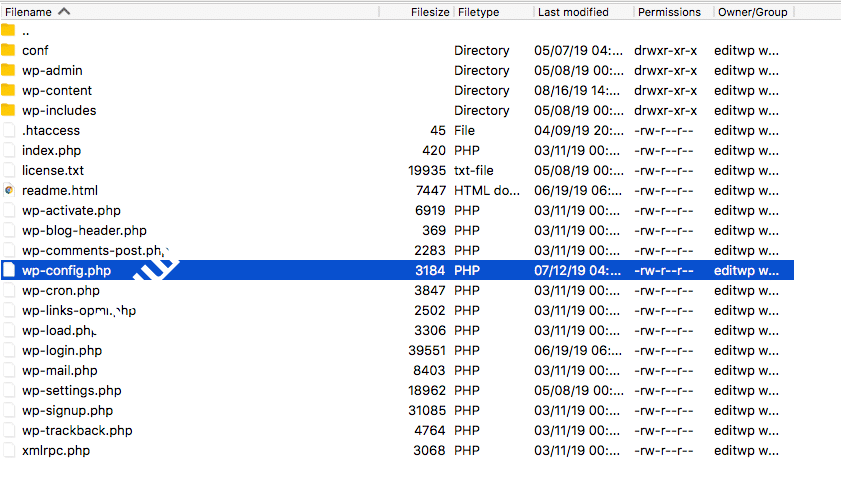Click the 04/09/19 last modified date

pyautogui.click(x=579, y=130)
